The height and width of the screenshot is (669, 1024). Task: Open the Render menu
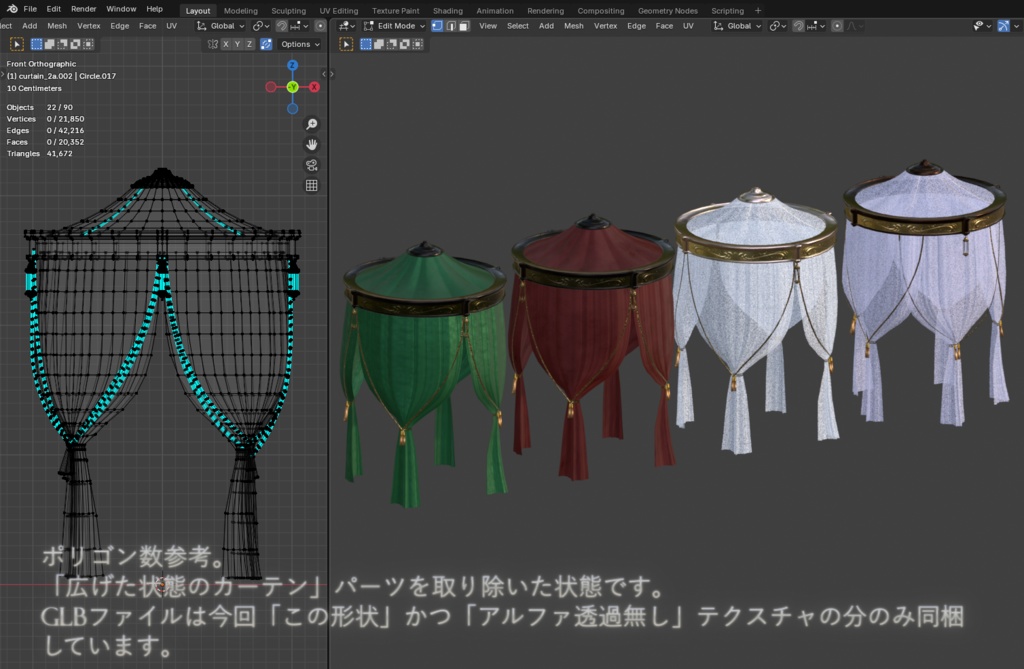(x=83, y=9)
